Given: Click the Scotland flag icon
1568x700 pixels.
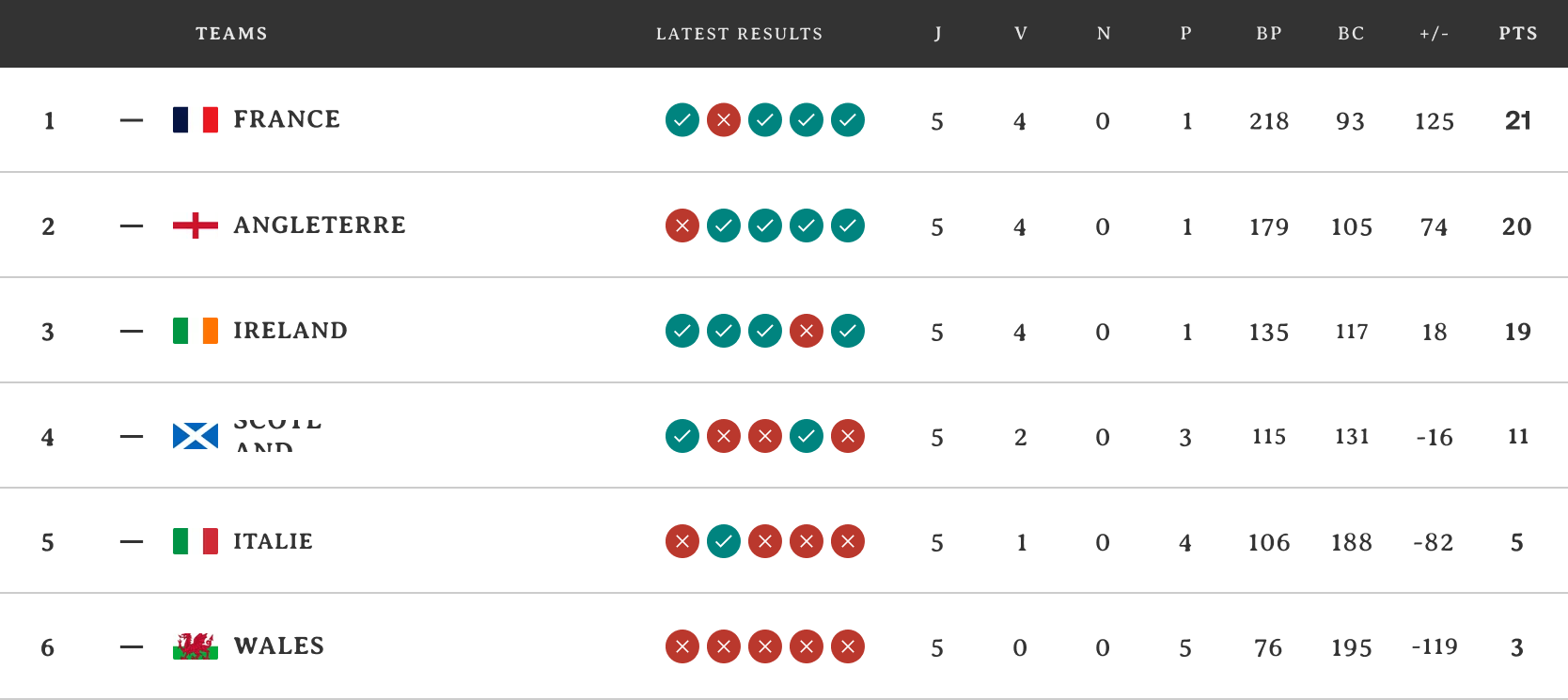Looking at the screenshot, I should click(x=196, y=436).
